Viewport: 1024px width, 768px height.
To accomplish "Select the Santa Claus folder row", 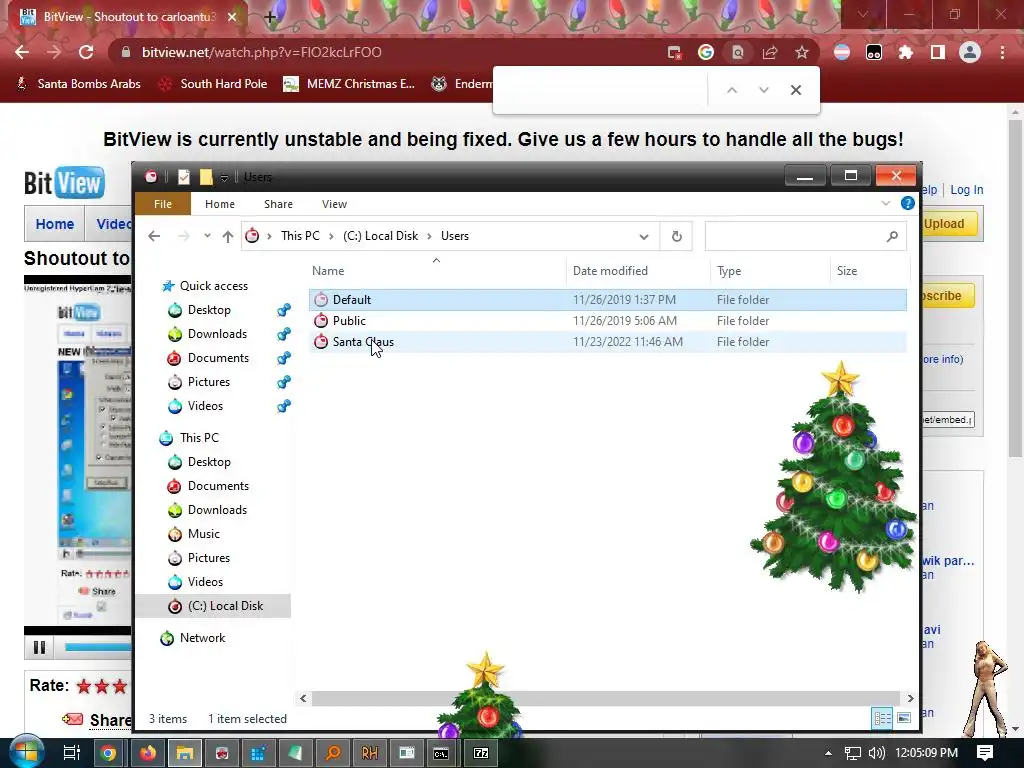I will click(607, 342).
